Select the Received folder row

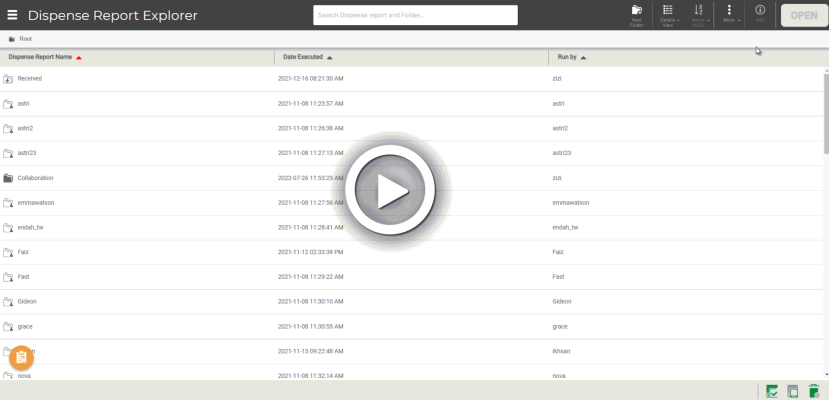click(30, 78)
